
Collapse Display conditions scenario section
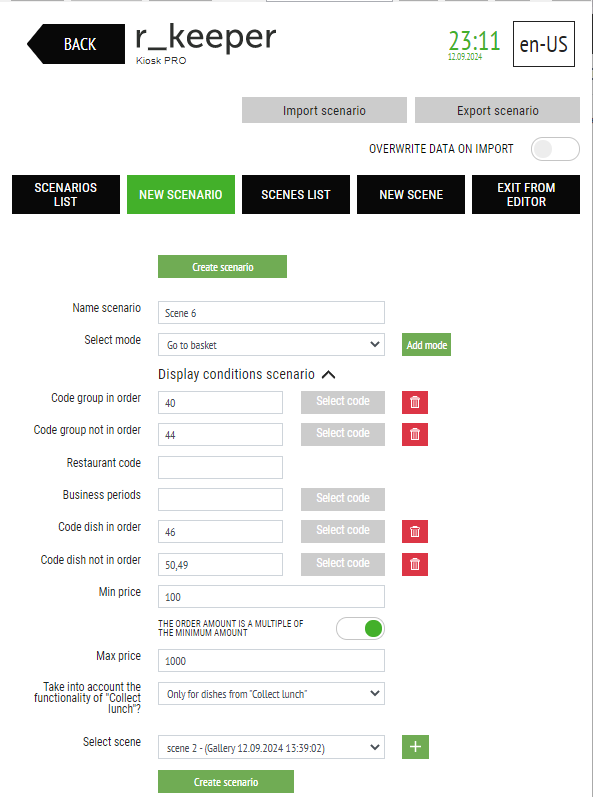pyautogui.click(x=329, y=375)
